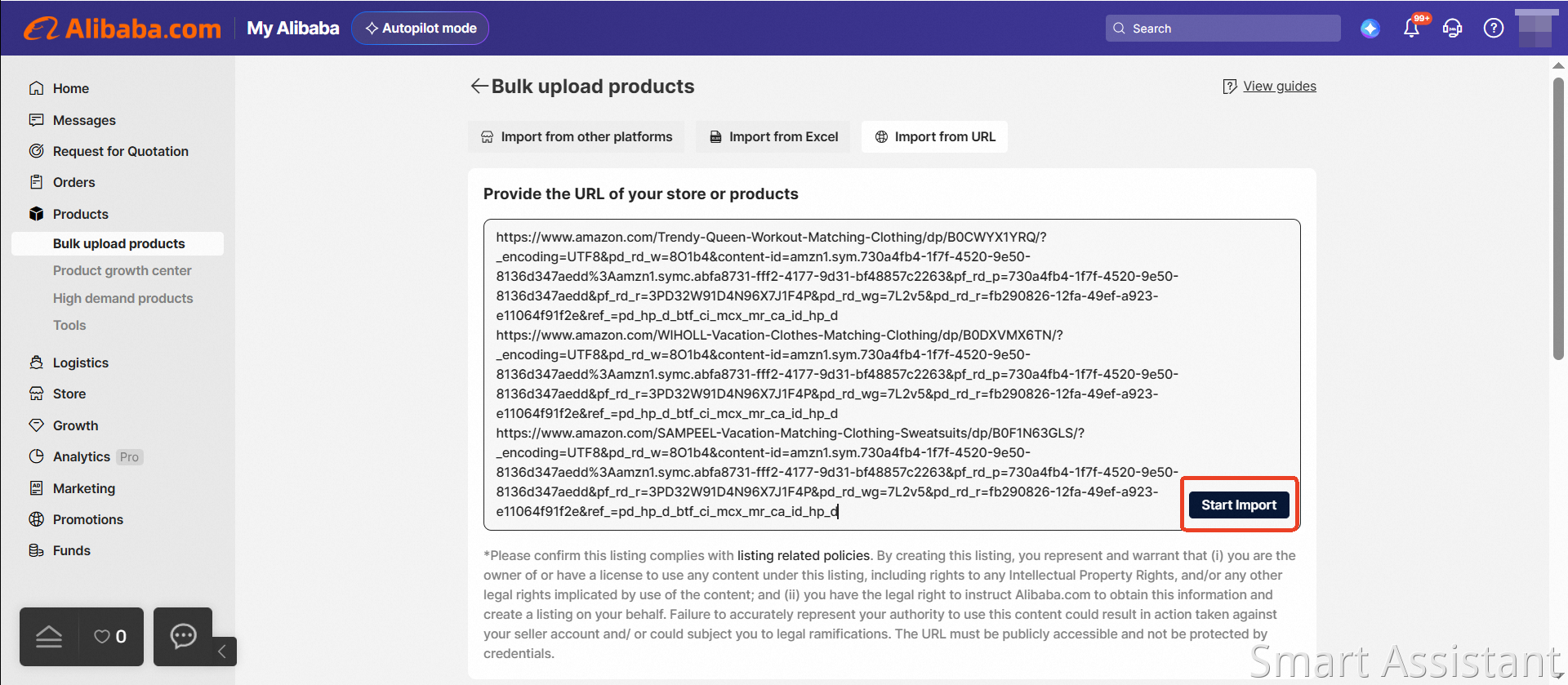Screen dimensions: 1568x685
Task: Click the heart favorites counter
Action: click(x=110, y=637)
